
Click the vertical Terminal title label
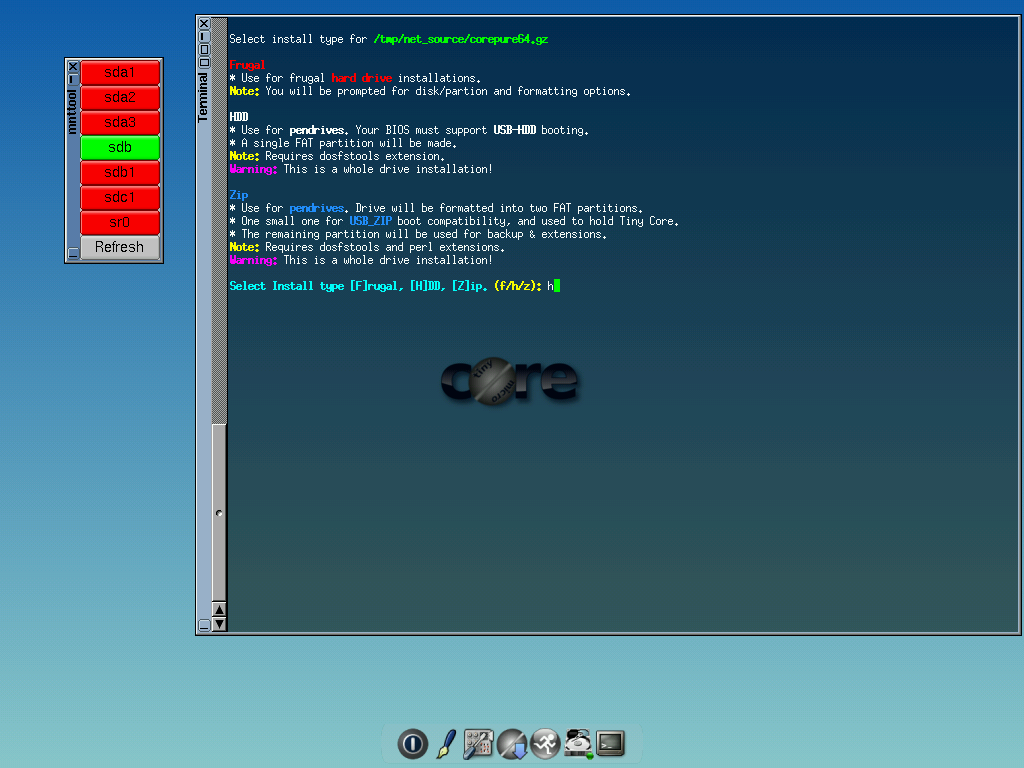(203, 97)
